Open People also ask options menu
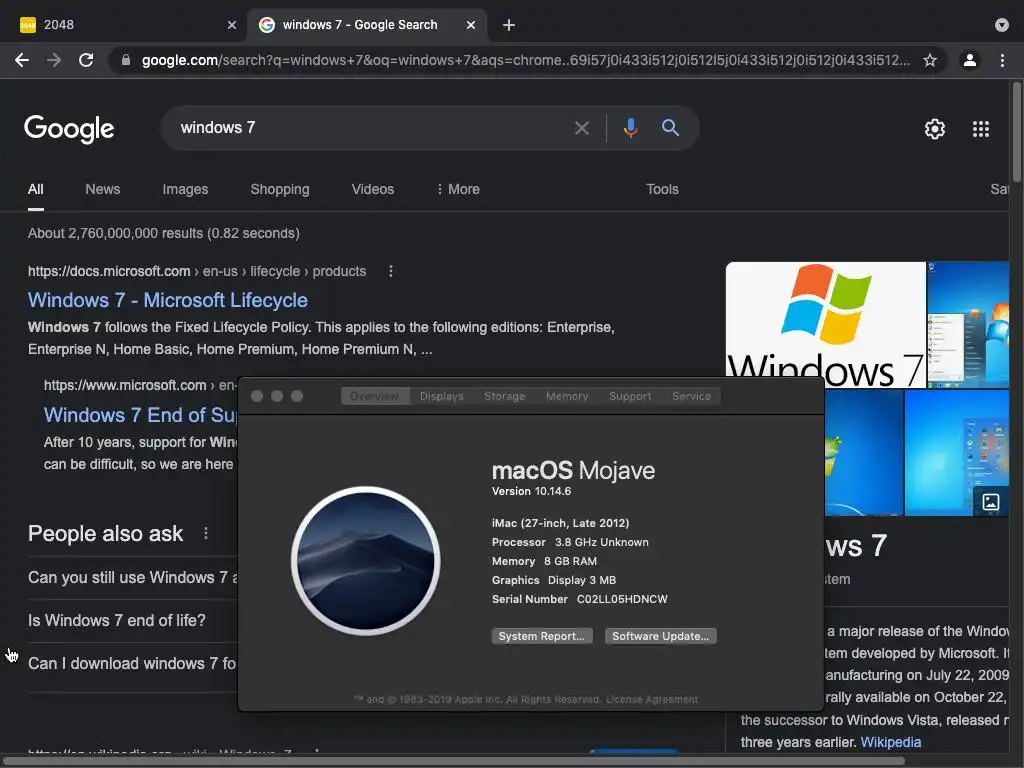Viewport: 1024px width, 768px height. point(206,534)
